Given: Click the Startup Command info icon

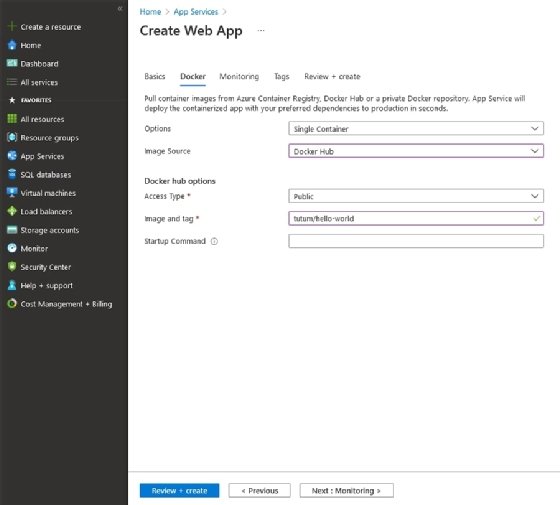Looking at the screenshot, I should click(214, 241).
